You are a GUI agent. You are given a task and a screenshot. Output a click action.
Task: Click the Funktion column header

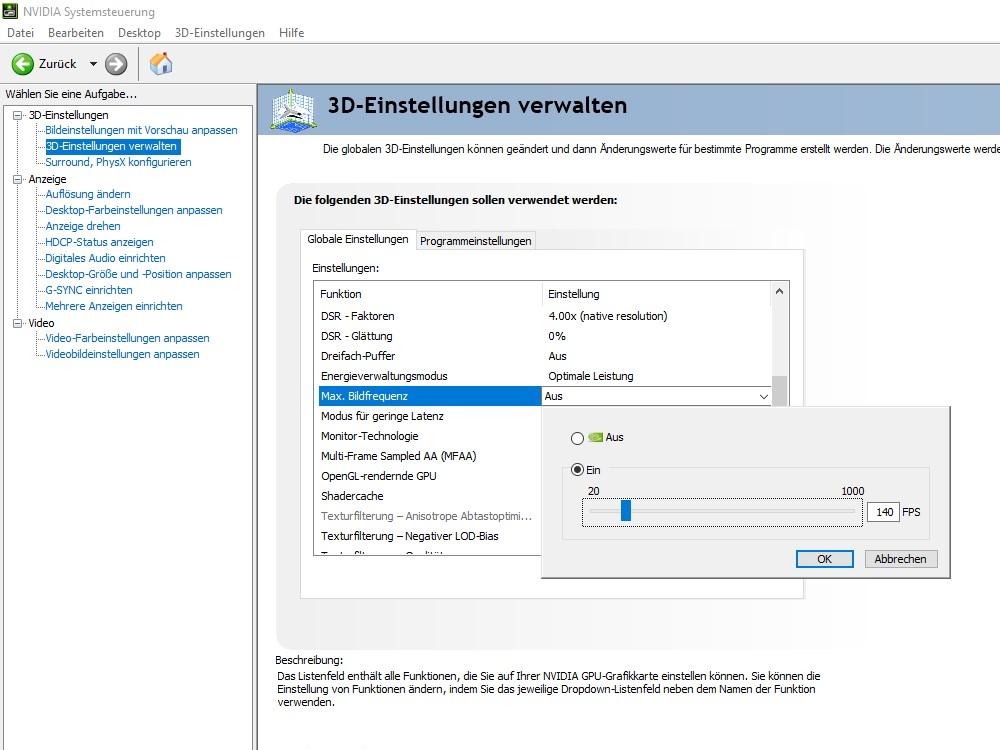tap(428, 294)
